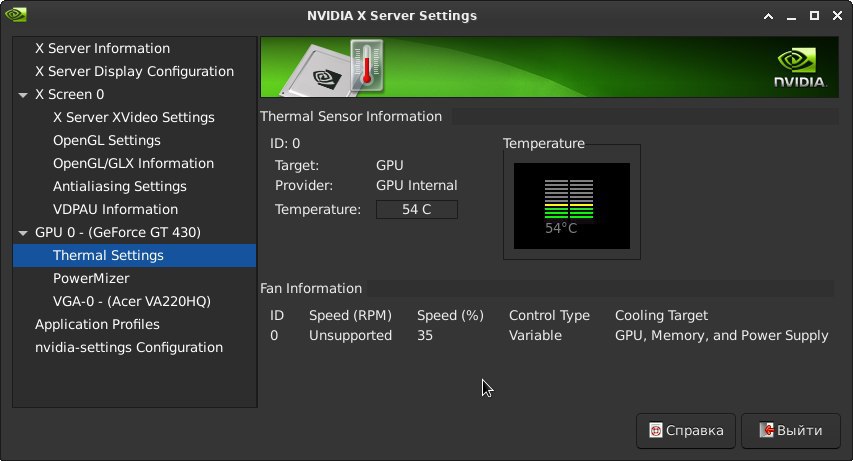853x461 pixels.
Task: Click the temperature gauge bar graph
Action: (569, 199)
